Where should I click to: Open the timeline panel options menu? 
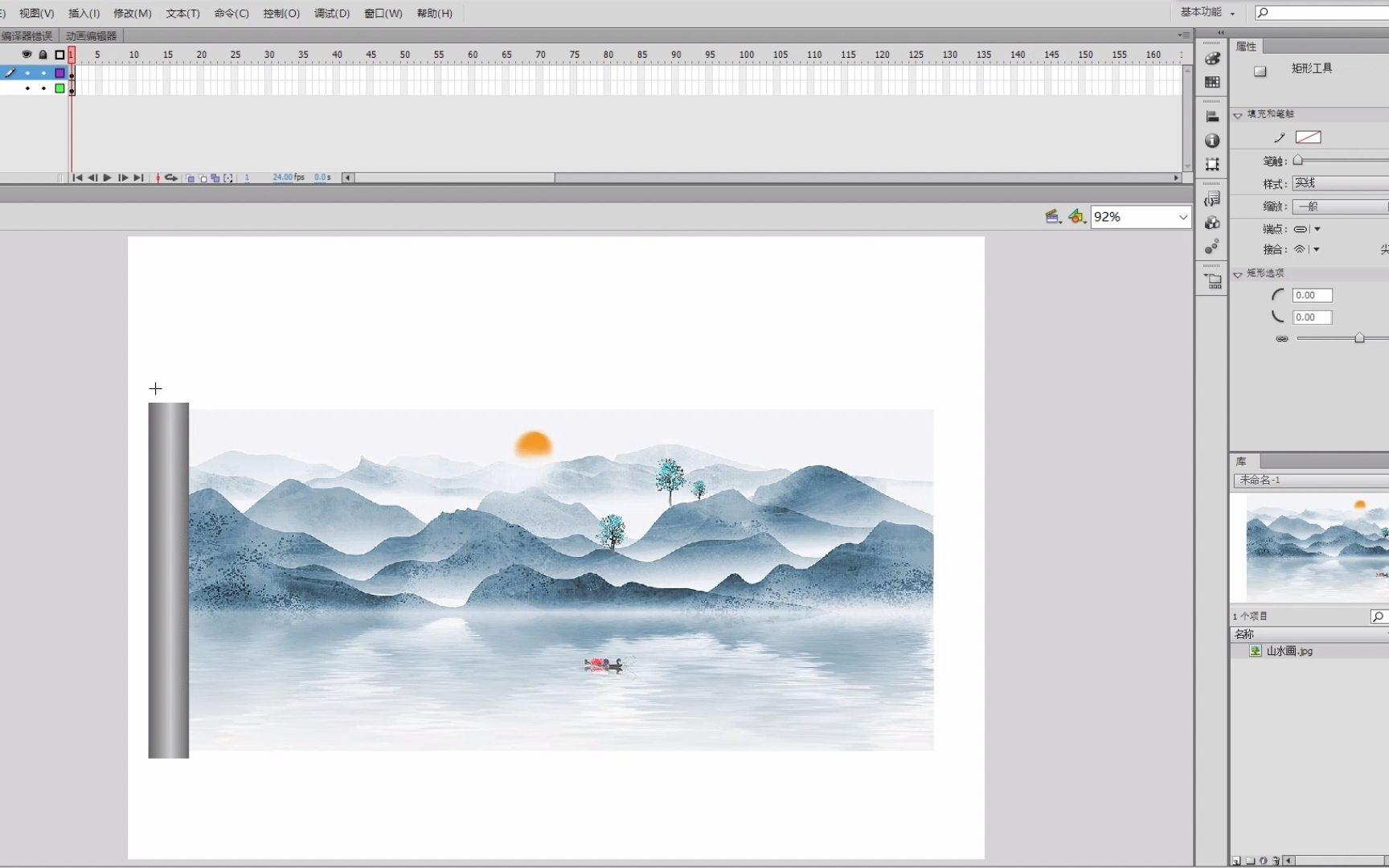(x=1184, y=35)
